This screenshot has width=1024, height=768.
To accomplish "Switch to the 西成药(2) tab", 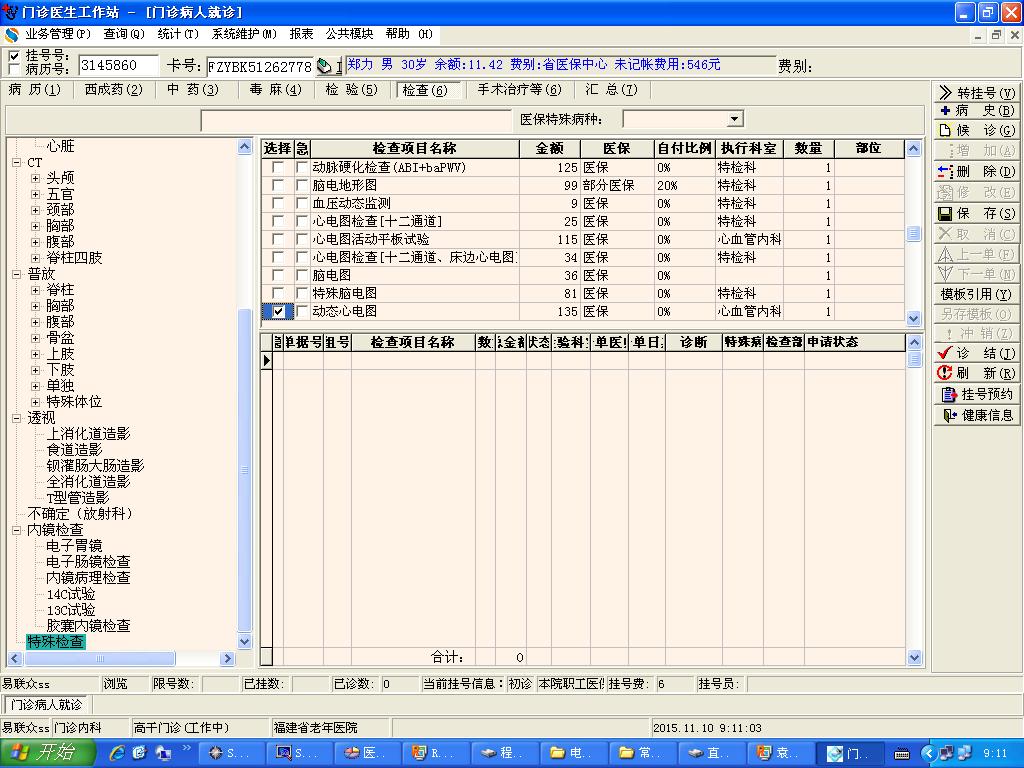I will (114, 89).
